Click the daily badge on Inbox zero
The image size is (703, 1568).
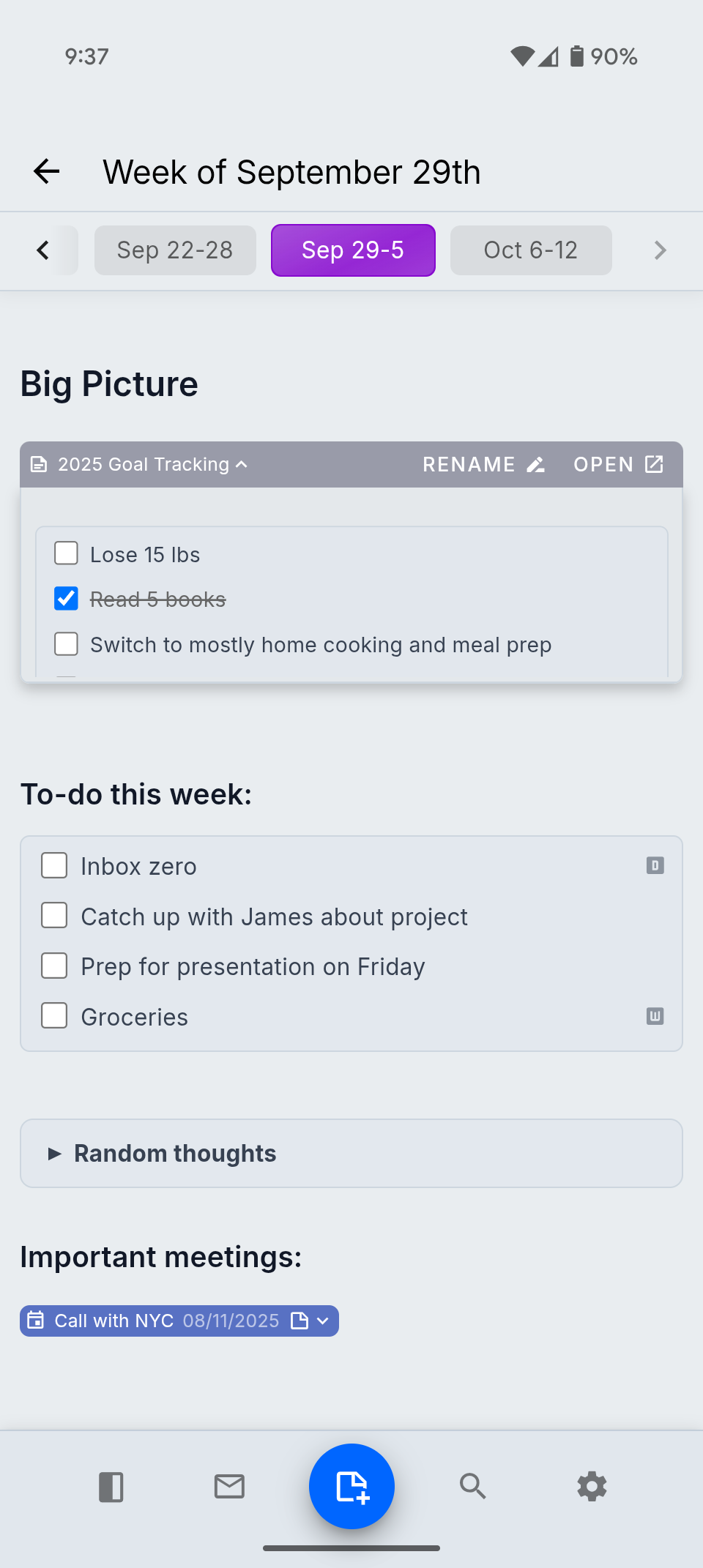(x=655, y=866)
